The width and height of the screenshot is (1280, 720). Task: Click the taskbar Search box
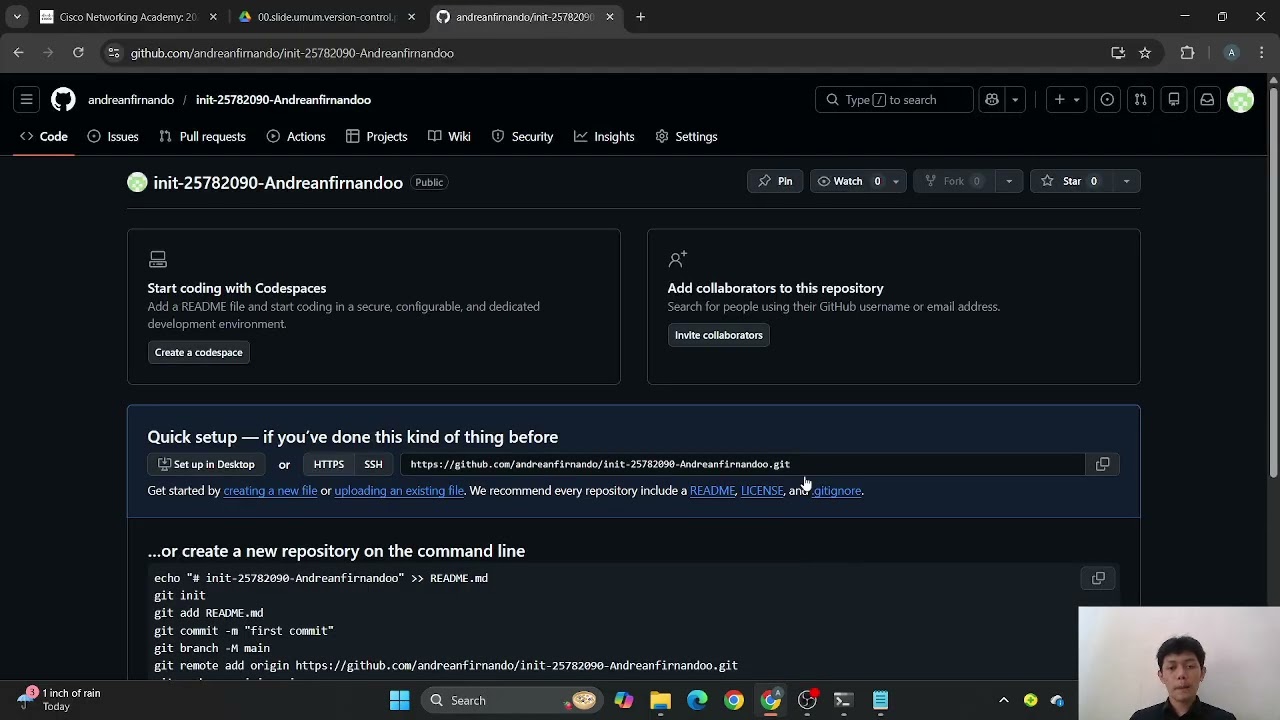pos(510,700)
